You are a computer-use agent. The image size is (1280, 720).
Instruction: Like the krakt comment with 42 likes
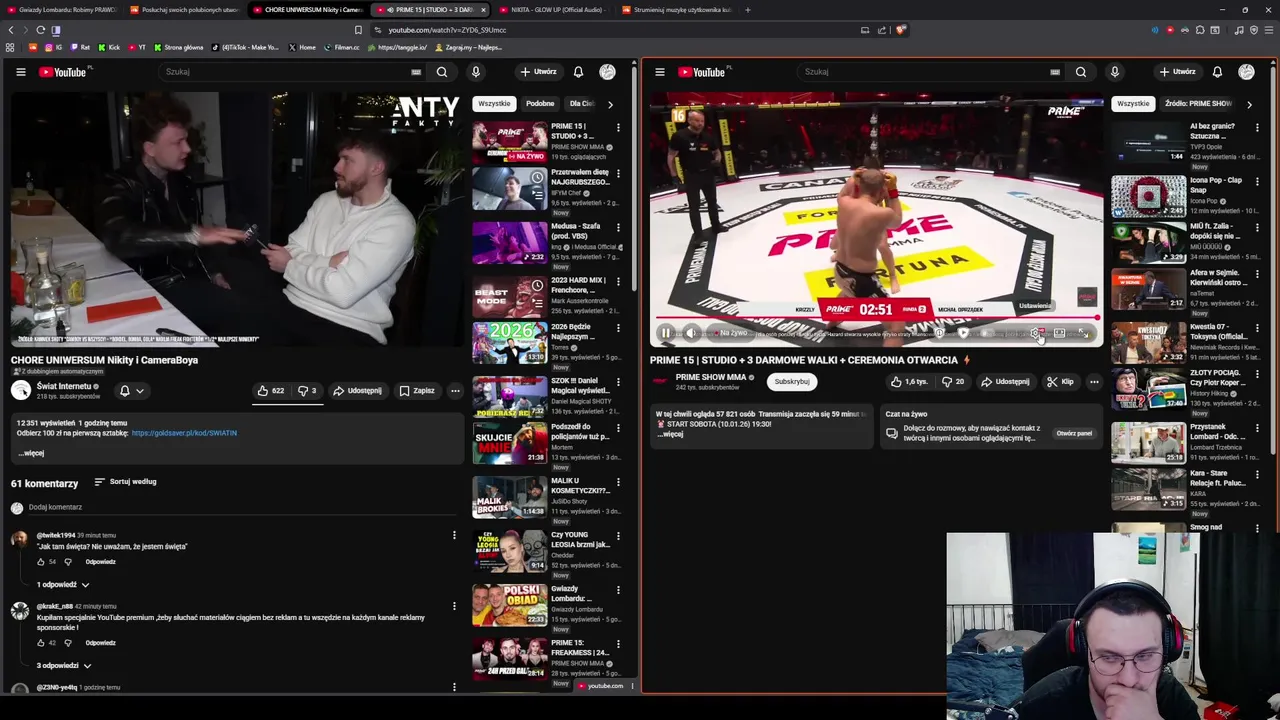pos(41,643)
